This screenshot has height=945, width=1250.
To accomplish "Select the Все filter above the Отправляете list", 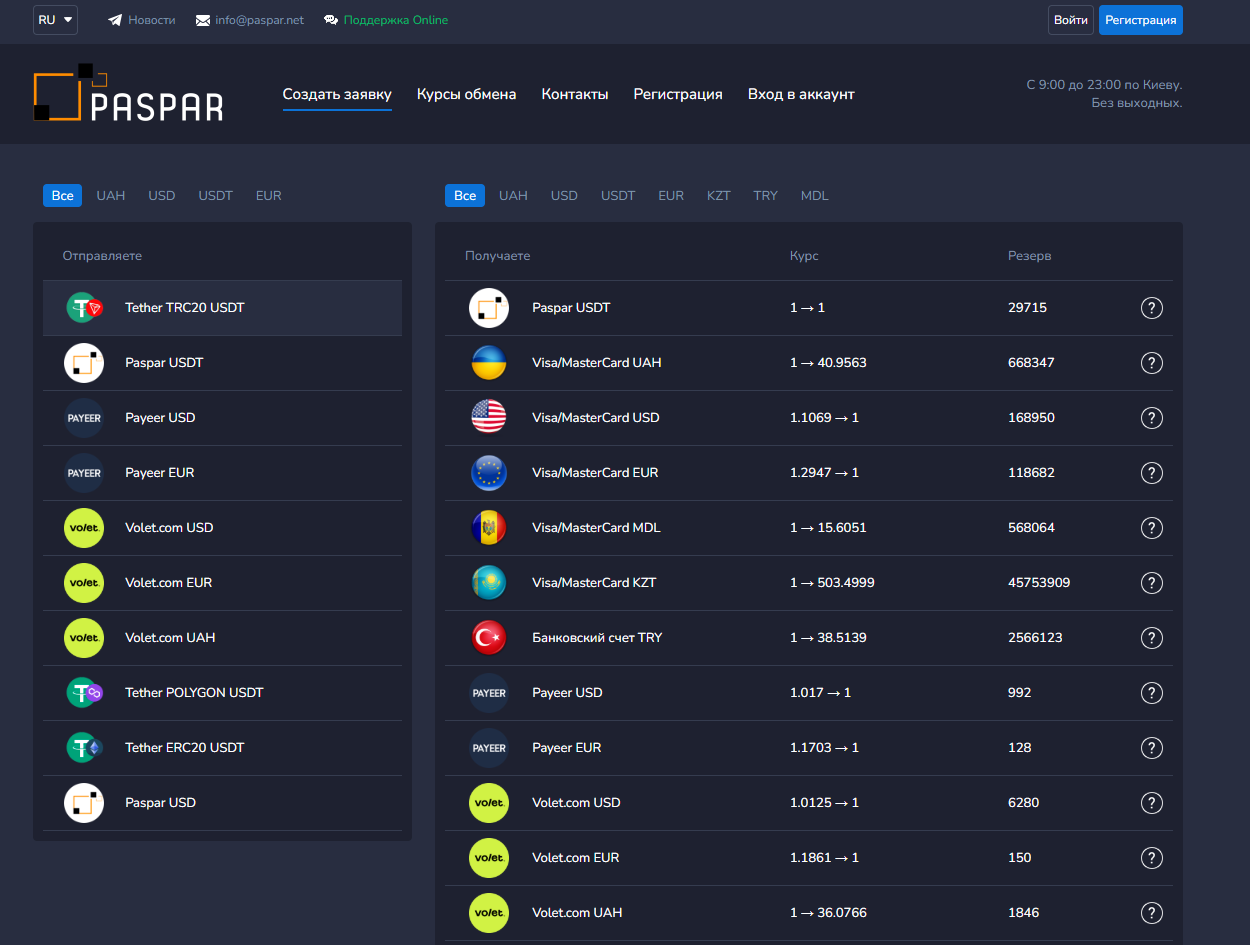I will (62, 195).
